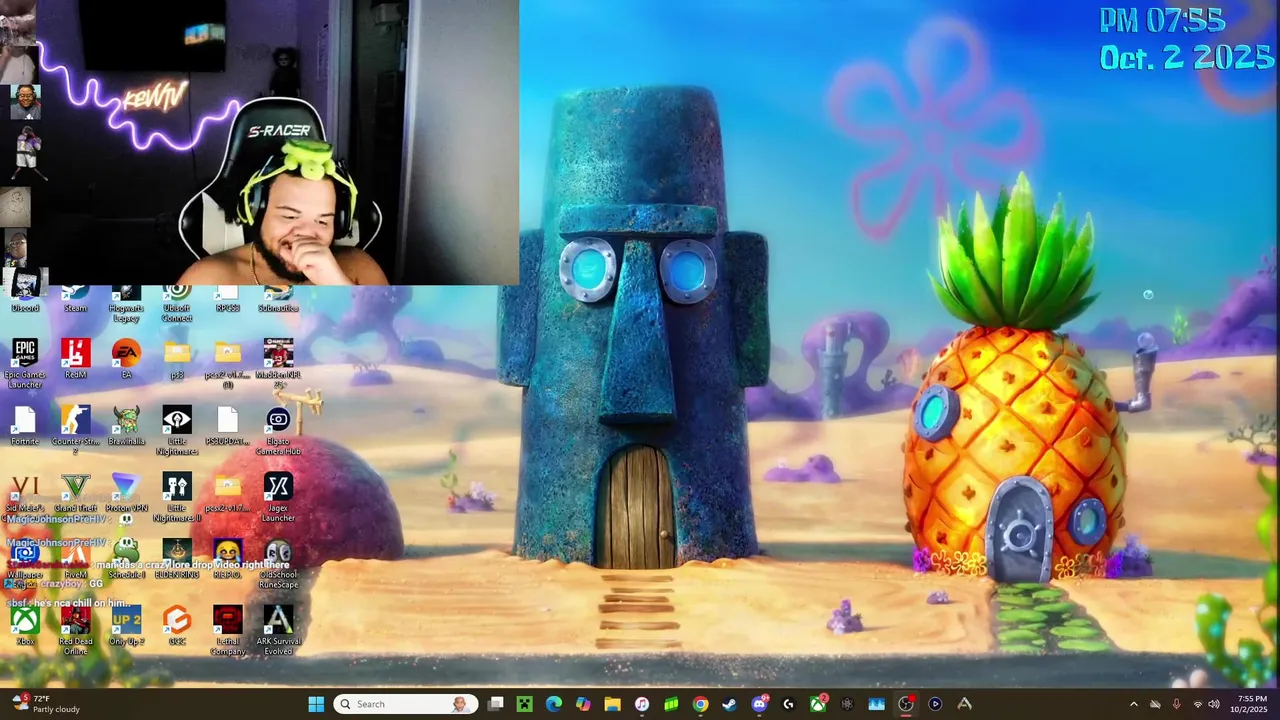The image size is (1280, 720).
Task: Open the volume speaker tray control
Action: (x=1214, y=704)
